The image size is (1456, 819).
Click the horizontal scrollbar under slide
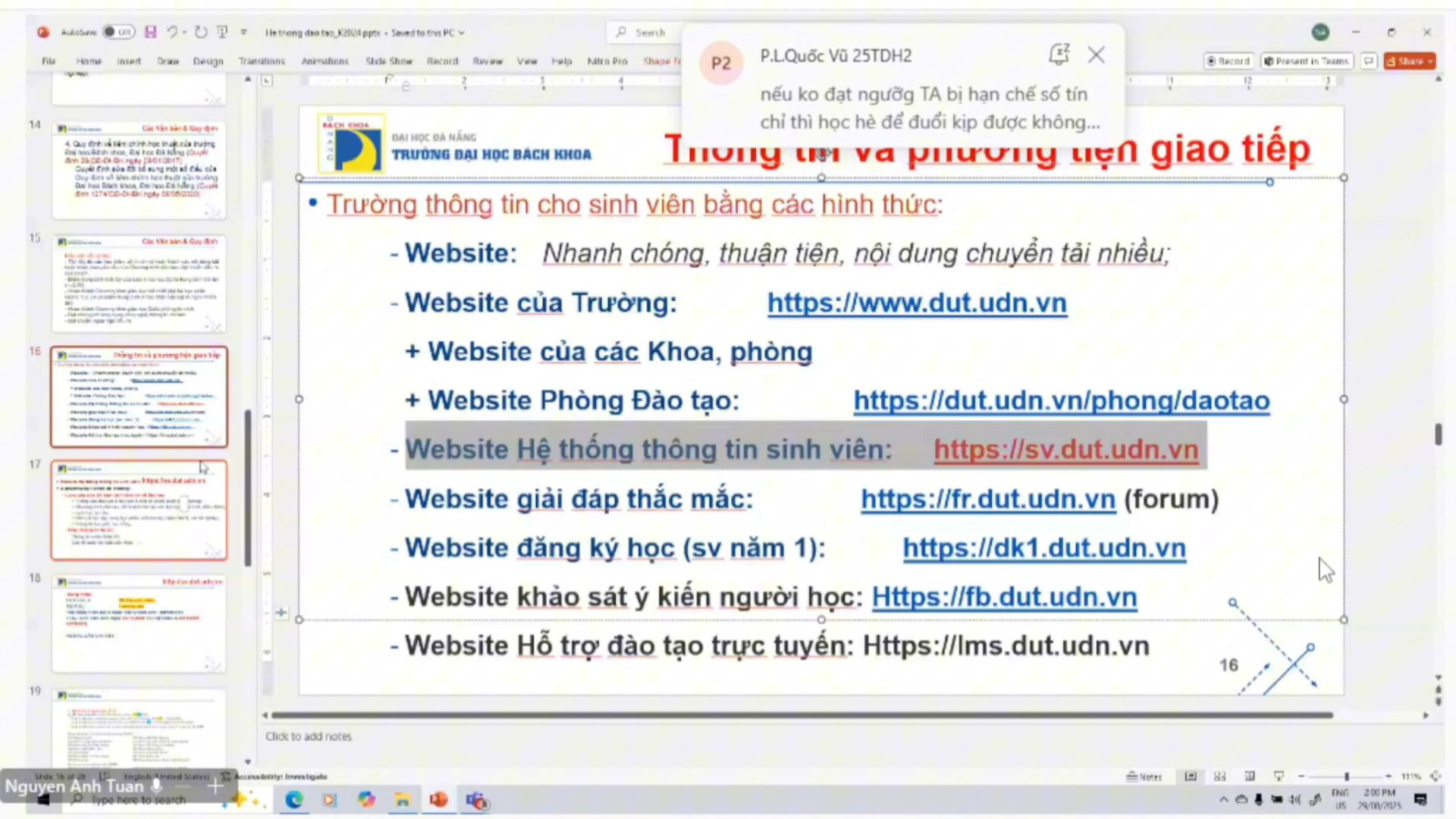click(802, 715)
